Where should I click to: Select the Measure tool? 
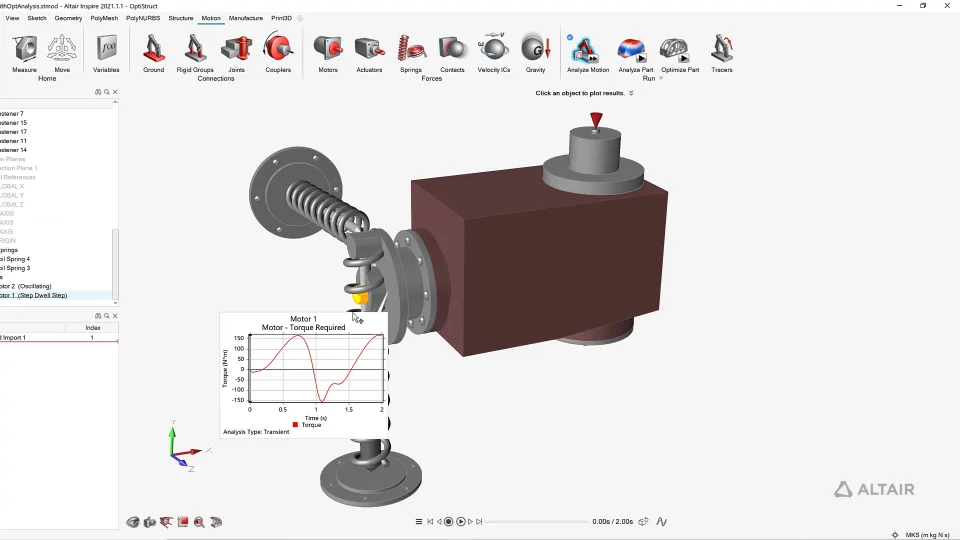24,52
